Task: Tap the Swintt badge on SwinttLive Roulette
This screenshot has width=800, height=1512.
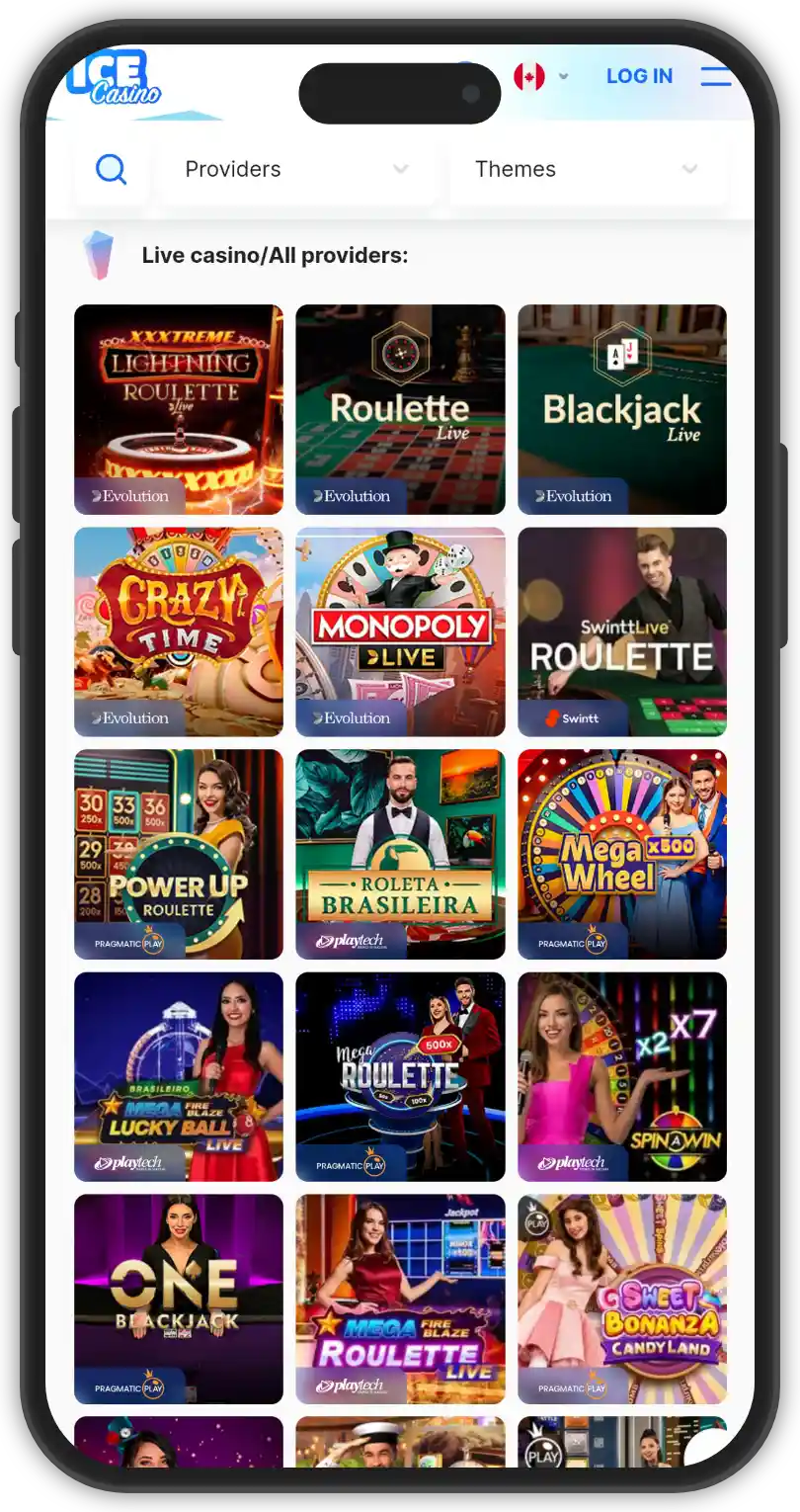Action: (x=573, y=718)
